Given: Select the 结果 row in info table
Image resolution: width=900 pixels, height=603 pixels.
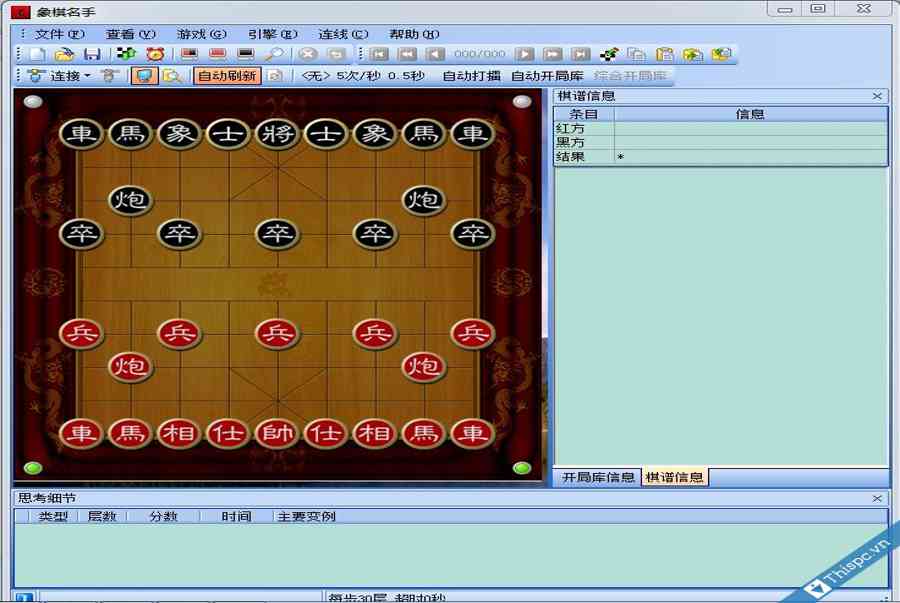Looking at the screenshot, I should click(x=720, y=157).
